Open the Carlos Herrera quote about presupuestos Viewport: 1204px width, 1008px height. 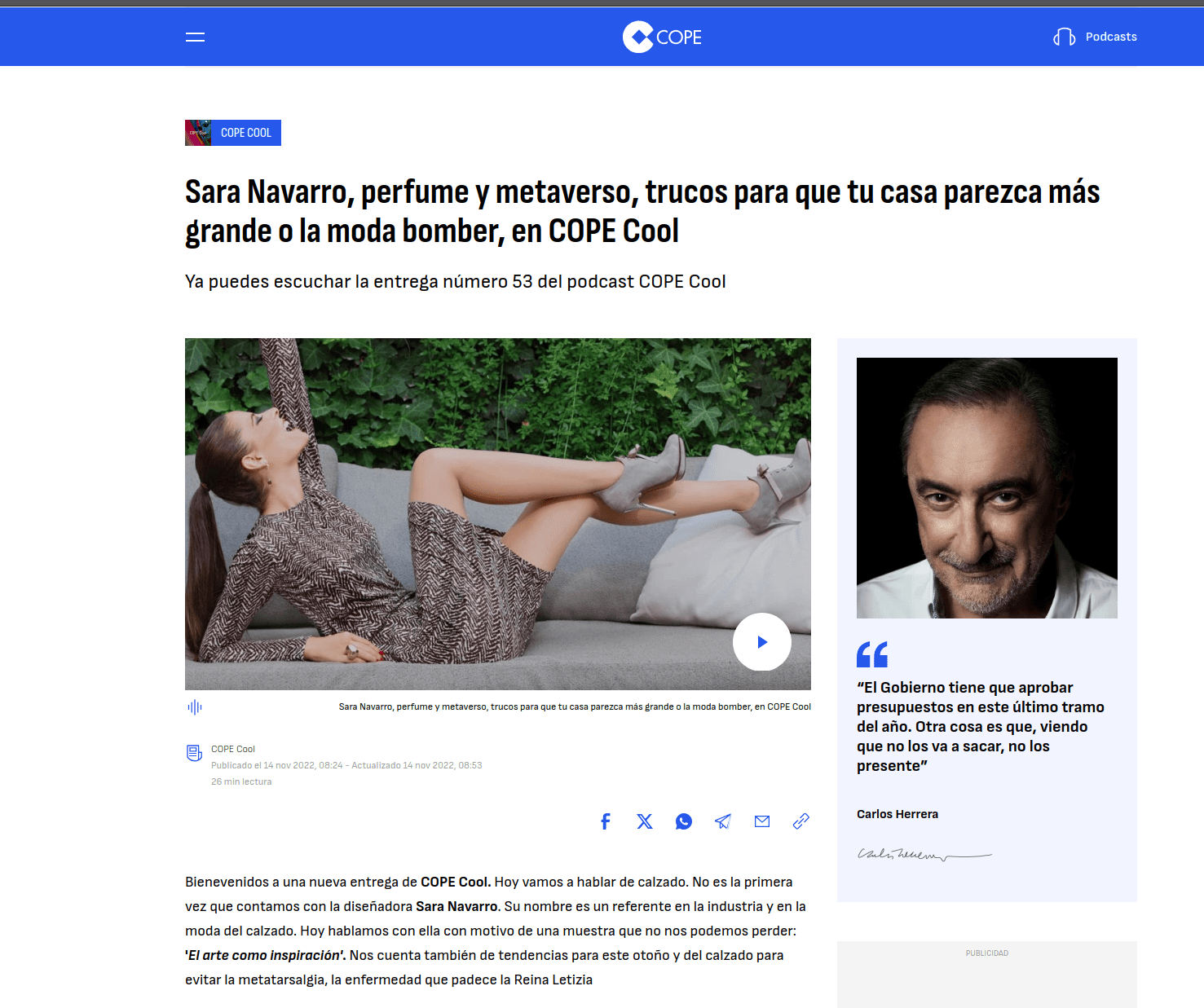[x=981, y=727]
